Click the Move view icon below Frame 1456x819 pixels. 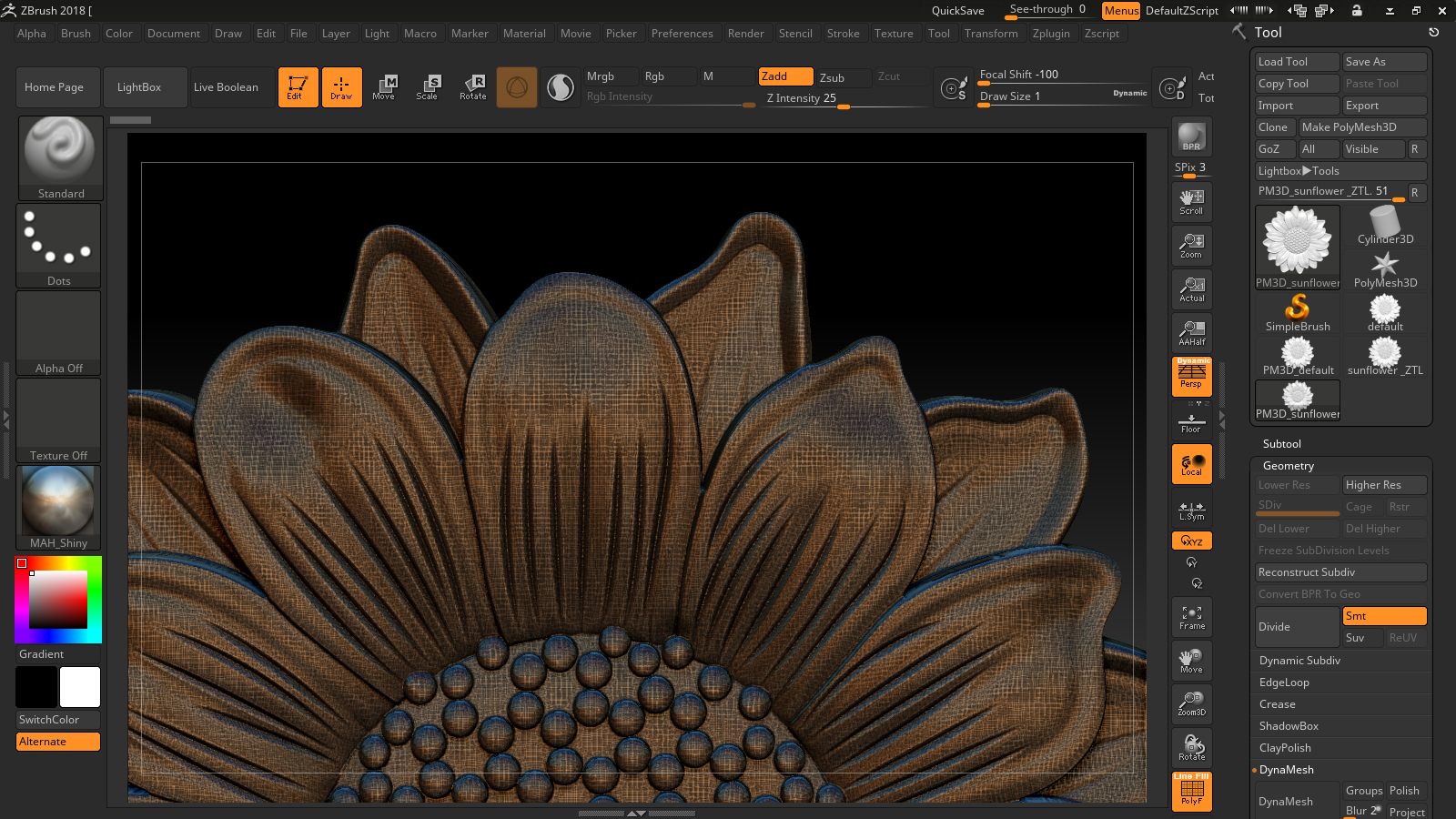[1191, 661]
